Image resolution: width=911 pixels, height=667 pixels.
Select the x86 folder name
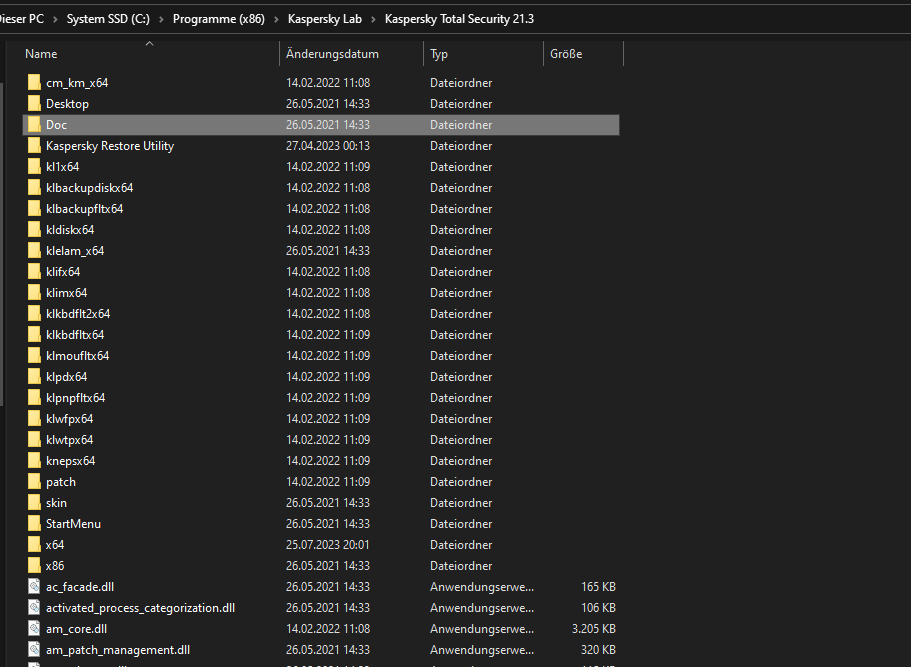pos(55,565)
